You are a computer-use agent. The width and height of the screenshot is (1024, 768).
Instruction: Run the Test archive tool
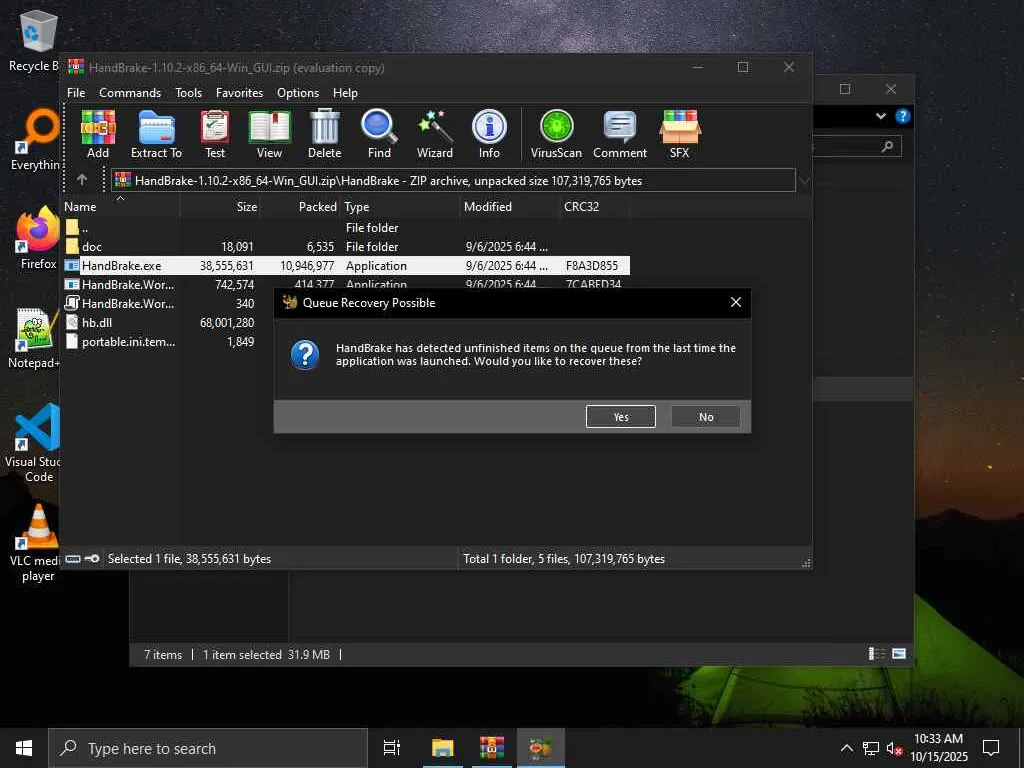[215, 135]
